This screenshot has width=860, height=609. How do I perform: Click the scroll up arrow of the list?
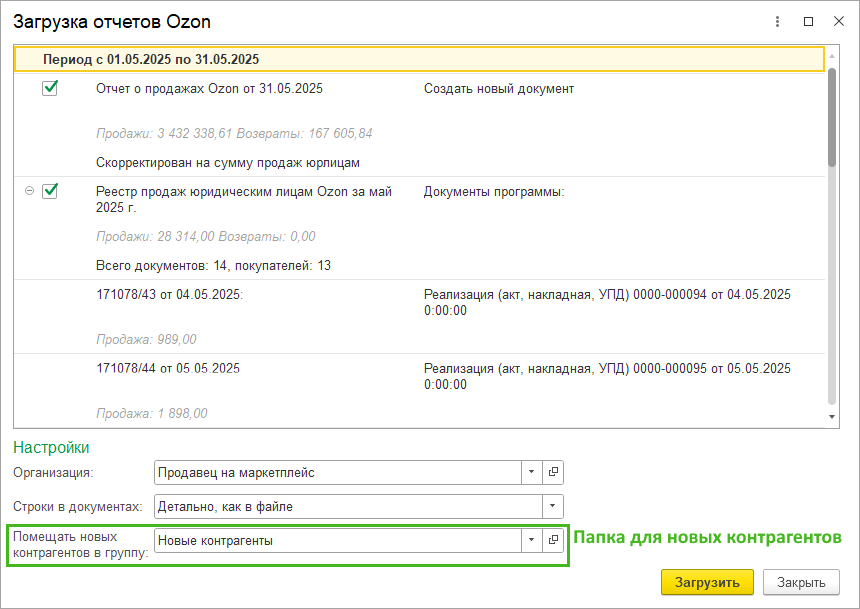click(x=832, y=56)
